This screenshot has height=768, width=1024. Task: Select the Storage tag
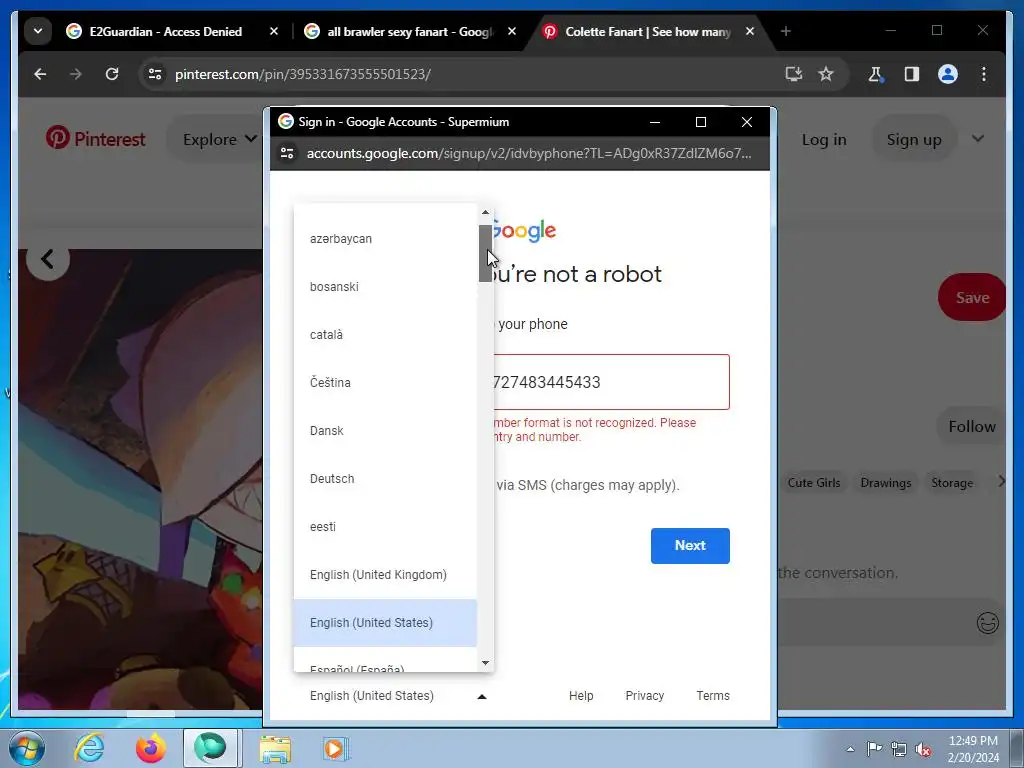[x=952, y=483]
